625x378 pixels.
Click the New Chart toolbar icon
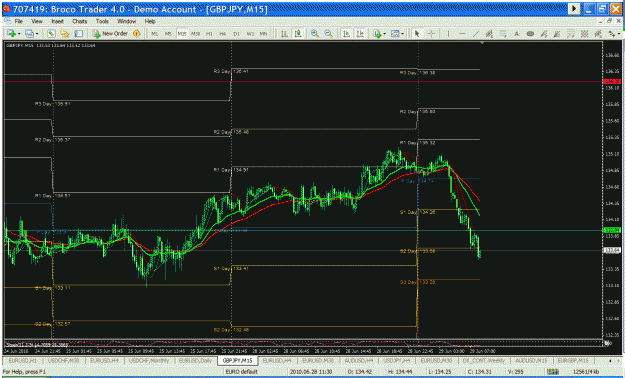pos(11,34)
